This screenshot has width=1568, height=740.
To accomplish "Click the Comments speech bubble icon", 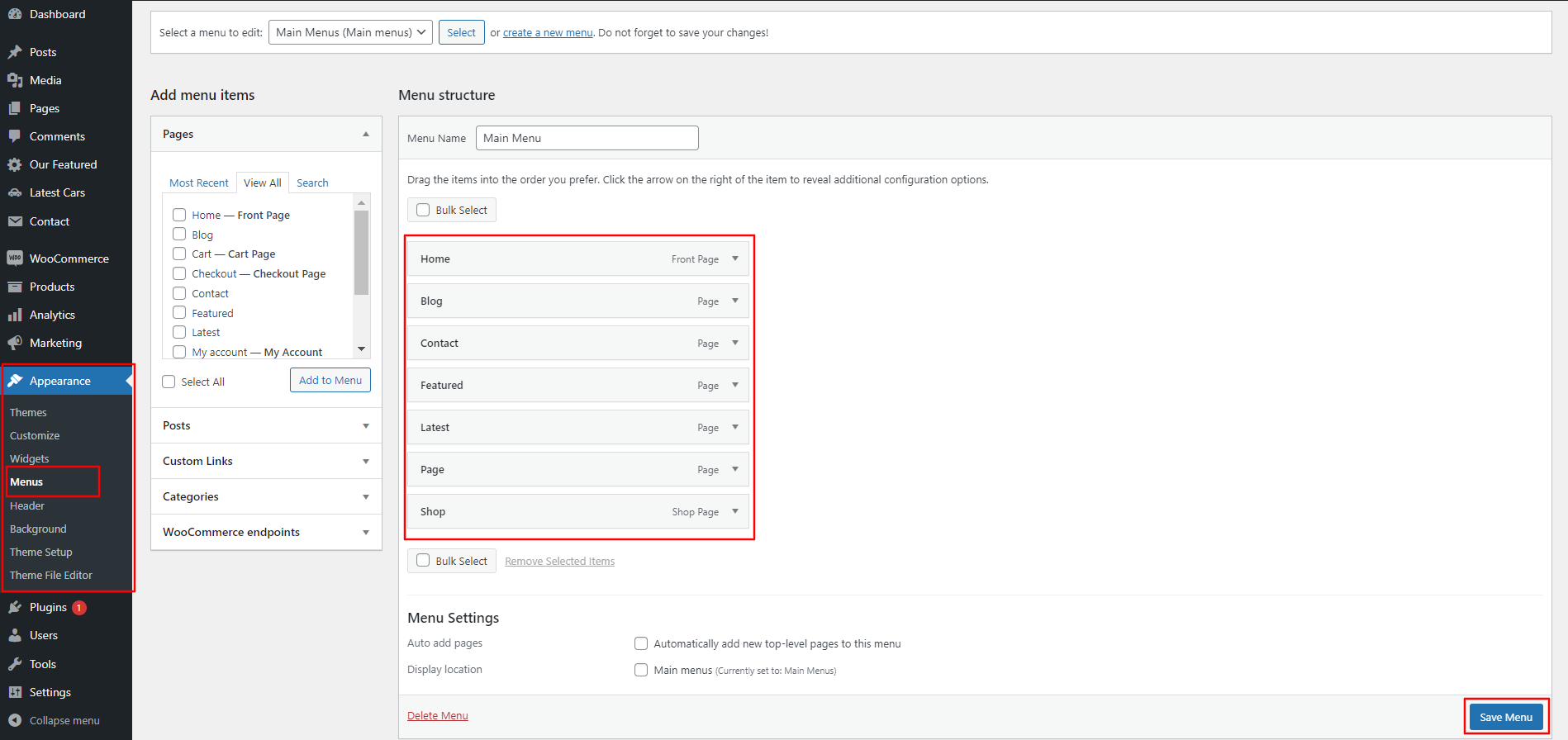I will tap(15, 136).
